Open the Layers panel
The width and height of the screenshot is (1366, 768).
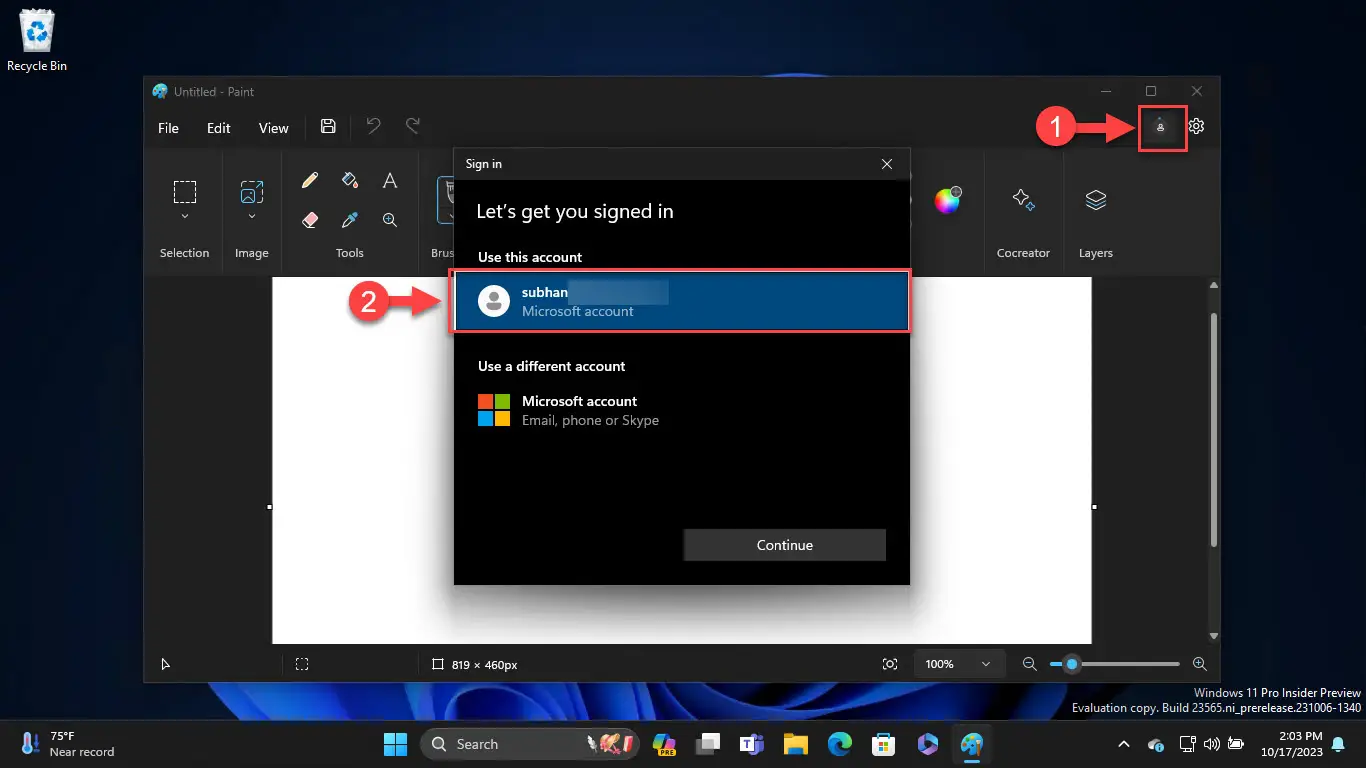coord(1095,199)
